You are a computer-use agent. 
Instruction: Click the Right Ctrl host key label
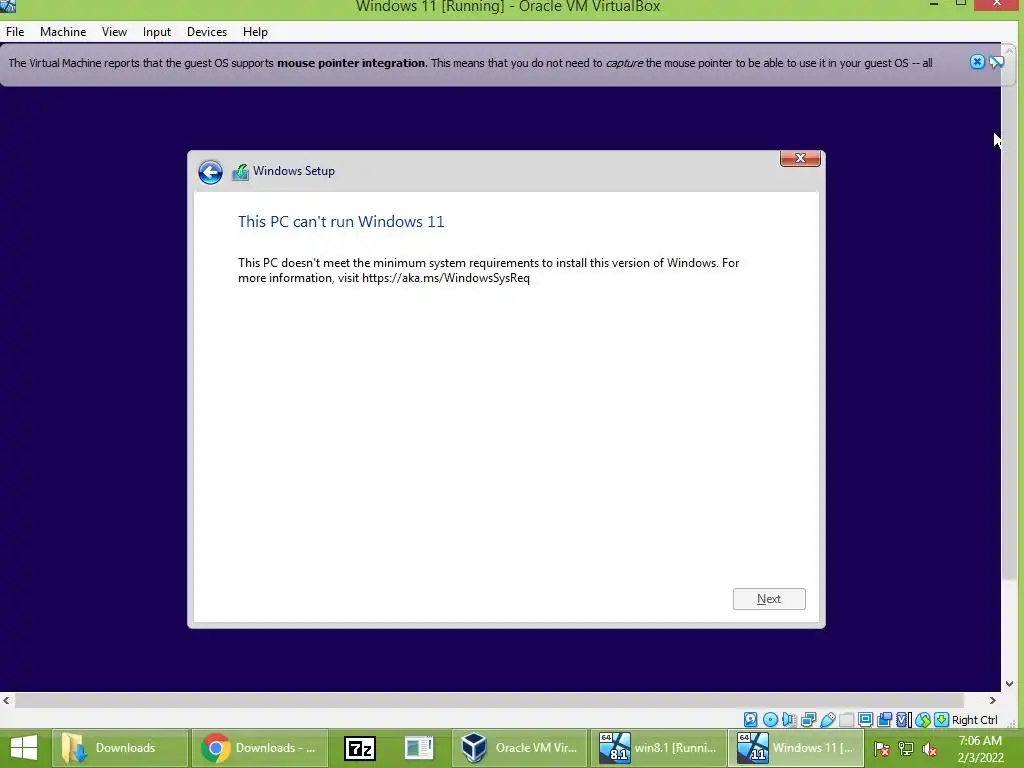coord(974,720)
